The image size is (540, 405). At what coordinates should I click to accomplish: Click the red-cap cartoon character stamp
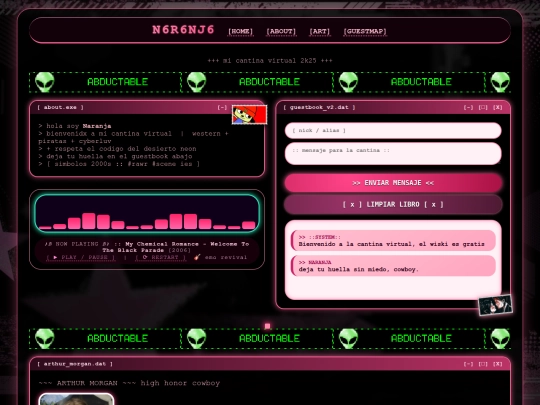coord(249,115)
